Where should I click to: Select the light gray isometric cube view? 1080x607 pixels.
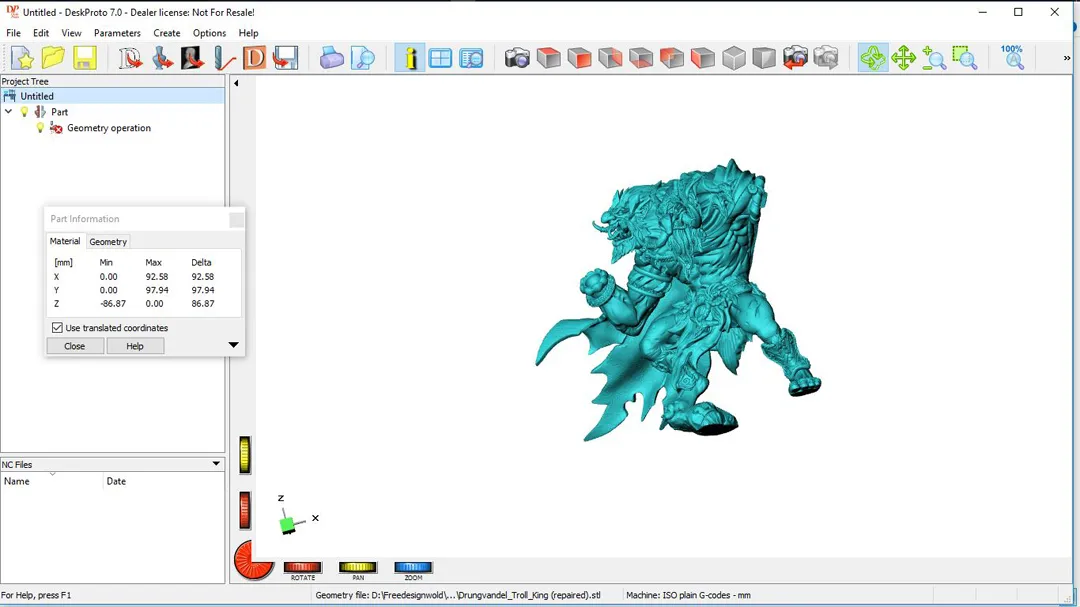click(734, 59)
